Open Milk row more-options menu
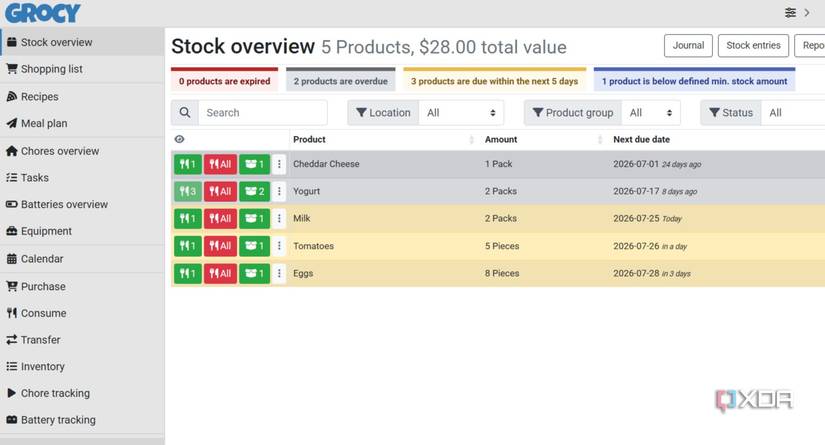 (279, 218)
